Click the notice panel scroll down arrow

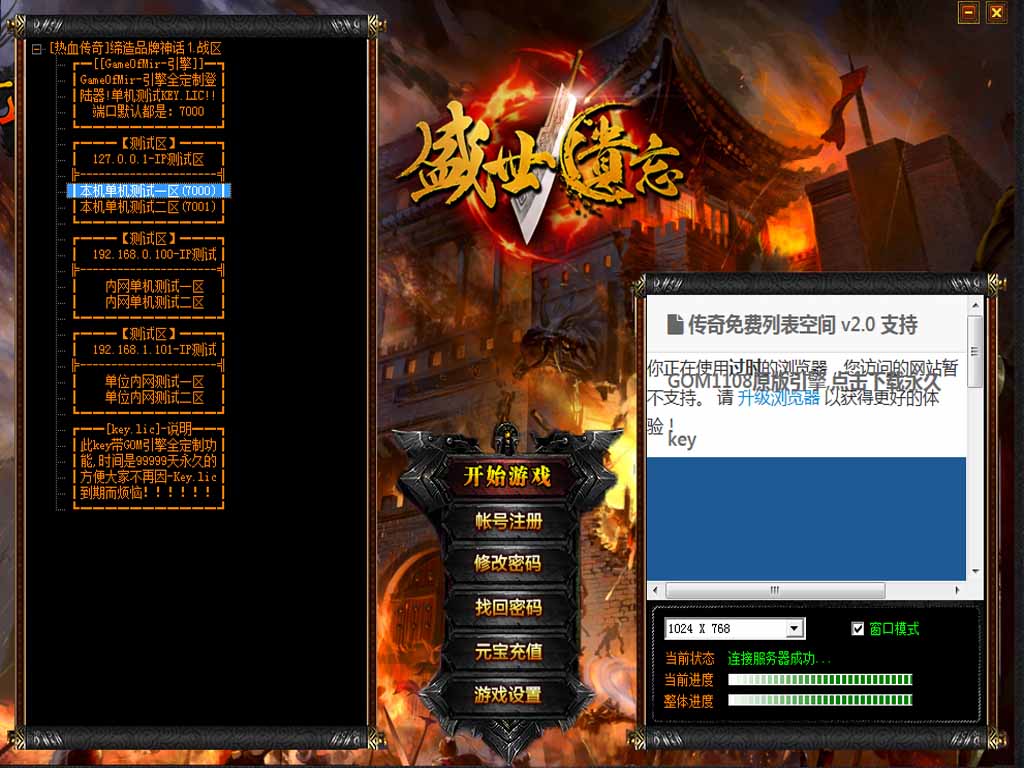coord(976,571)
